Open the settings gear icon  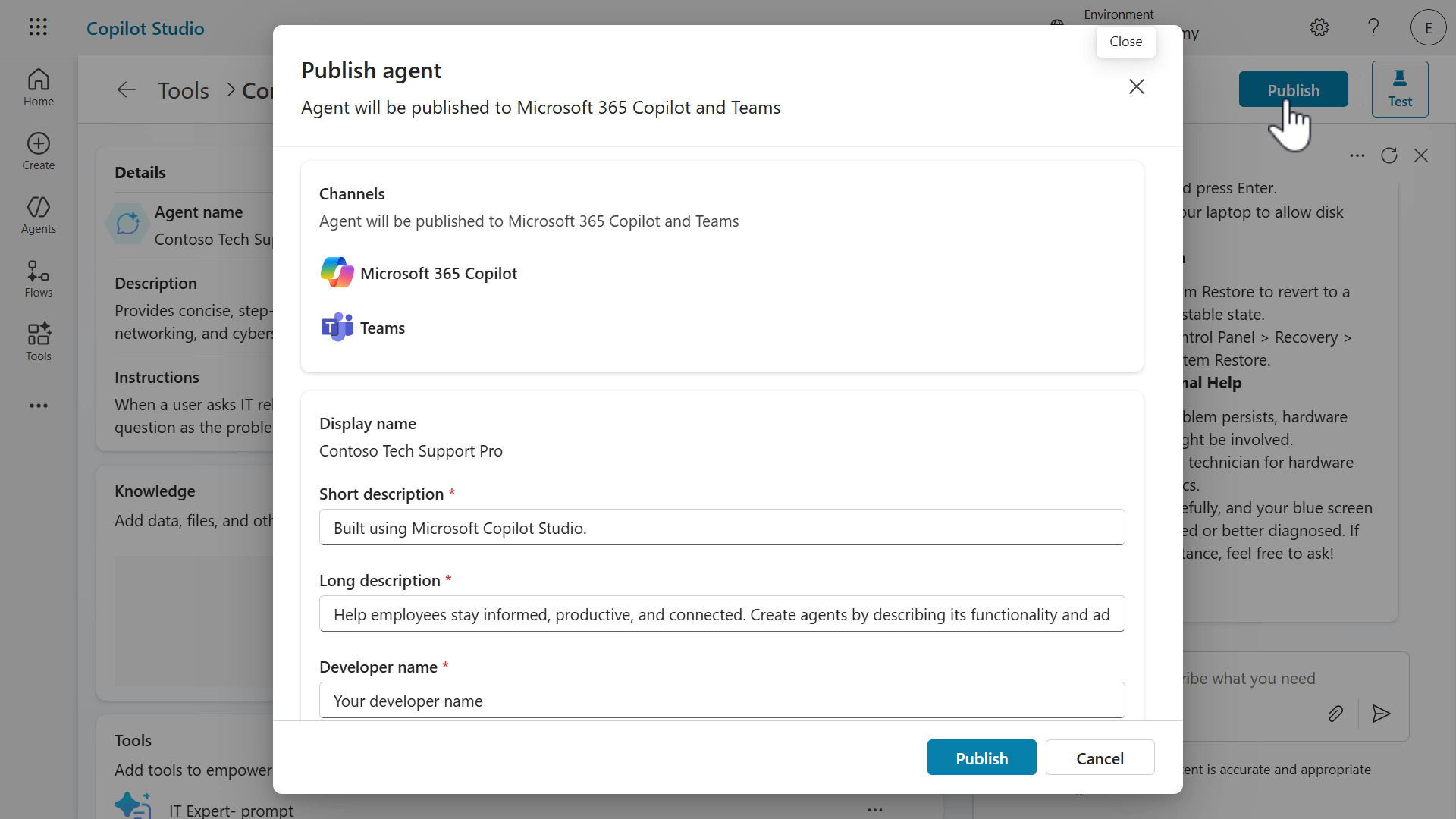pos(1319,28)
